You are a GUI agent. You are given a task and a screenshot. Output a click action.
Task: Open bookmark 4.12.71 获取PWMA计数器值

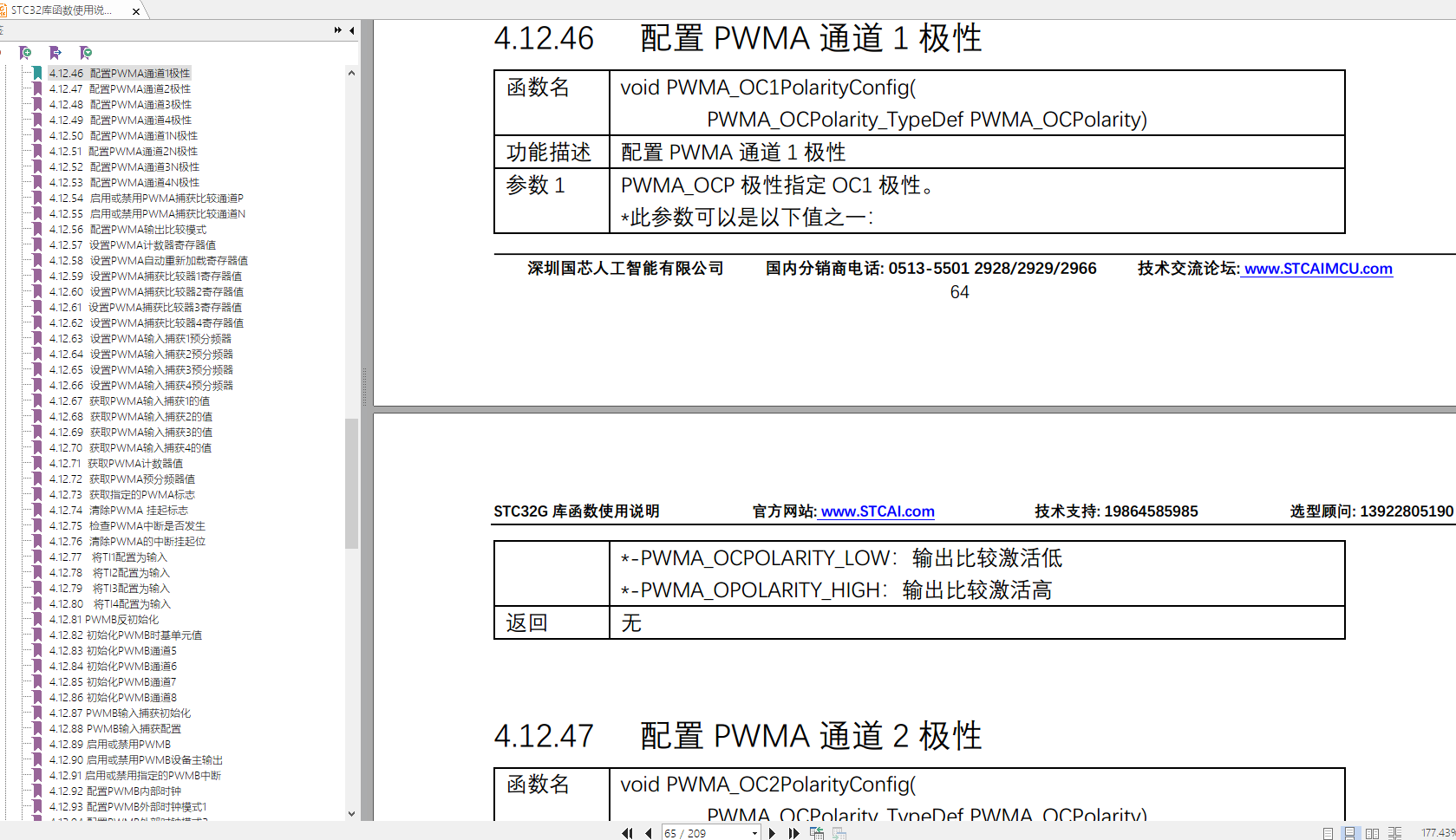pos(116,464)
